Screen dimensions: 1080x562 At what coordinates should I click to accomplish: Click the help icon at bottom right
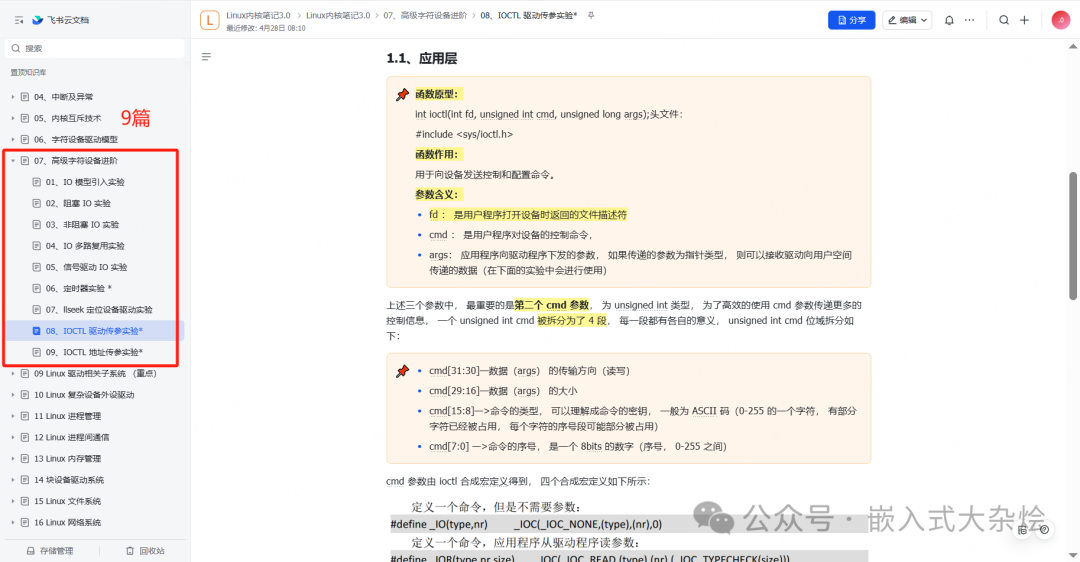1045,530
